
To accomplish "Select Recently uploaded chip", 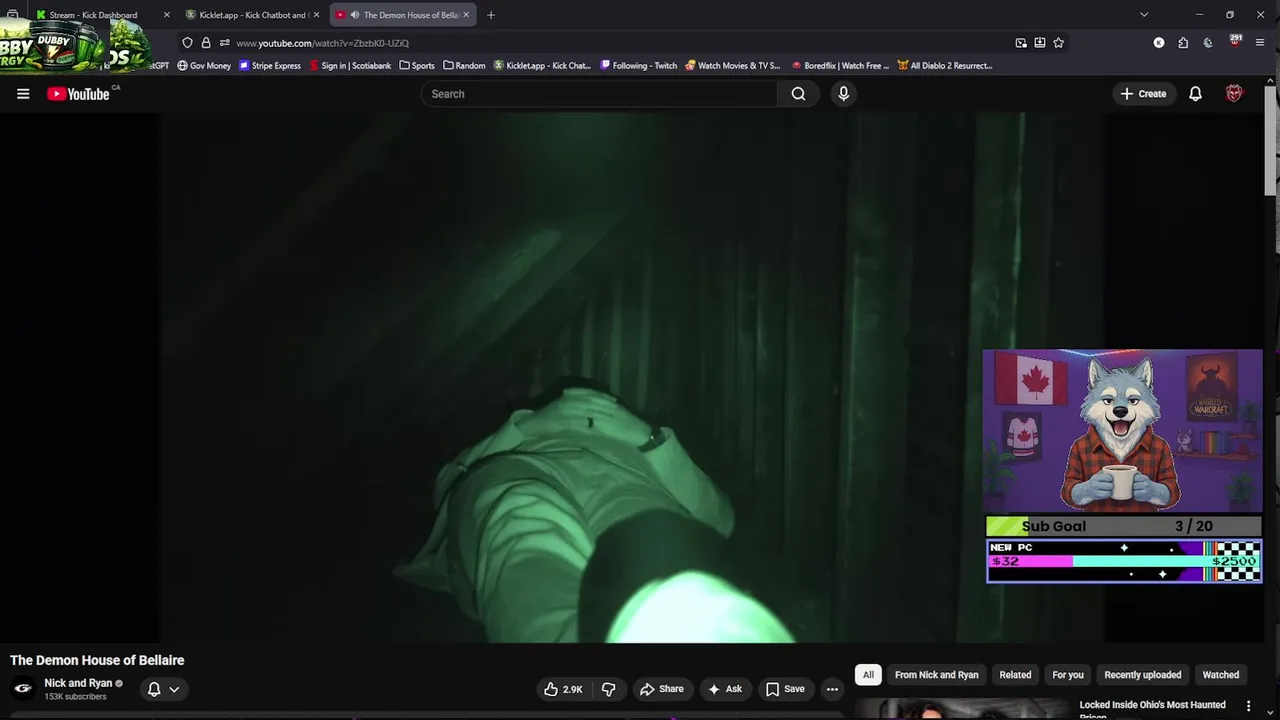I will 1143,675.
